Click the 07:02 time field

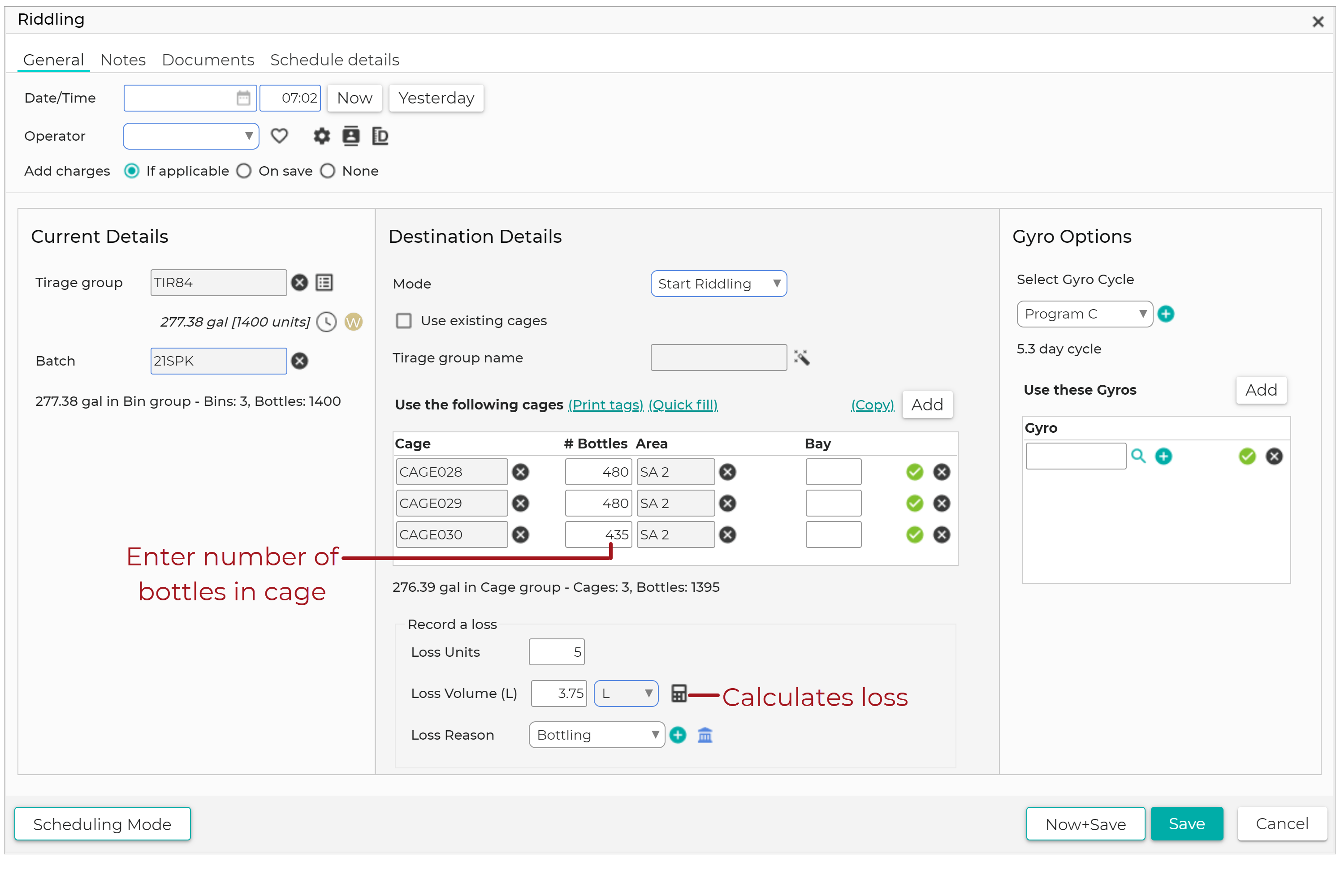290,98
